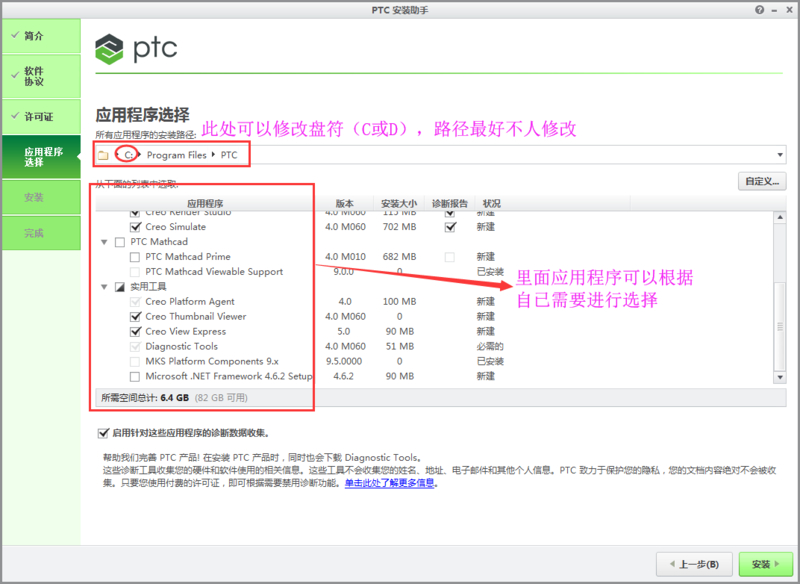Click the 上一步(B) button
Viewport: 800px width, 584px height.
tap(694, 564)
